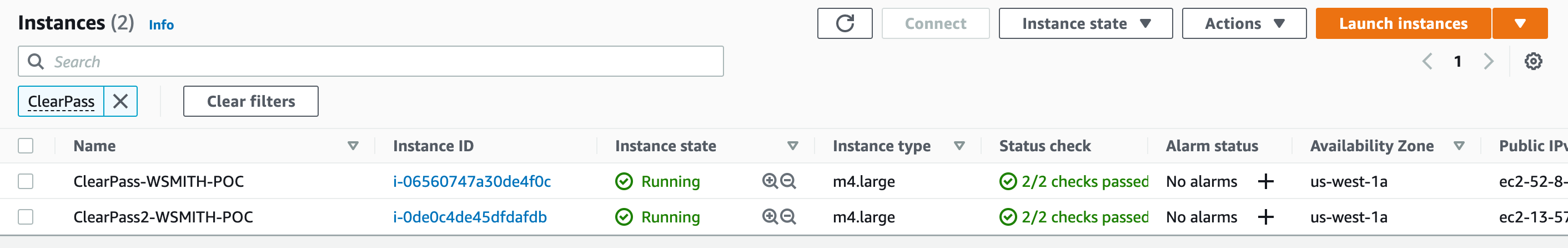Zoom in filter on ClearPass2-WSMITH-POC Running state
This screenshot has height=248, width=1568.
[770, 217]
